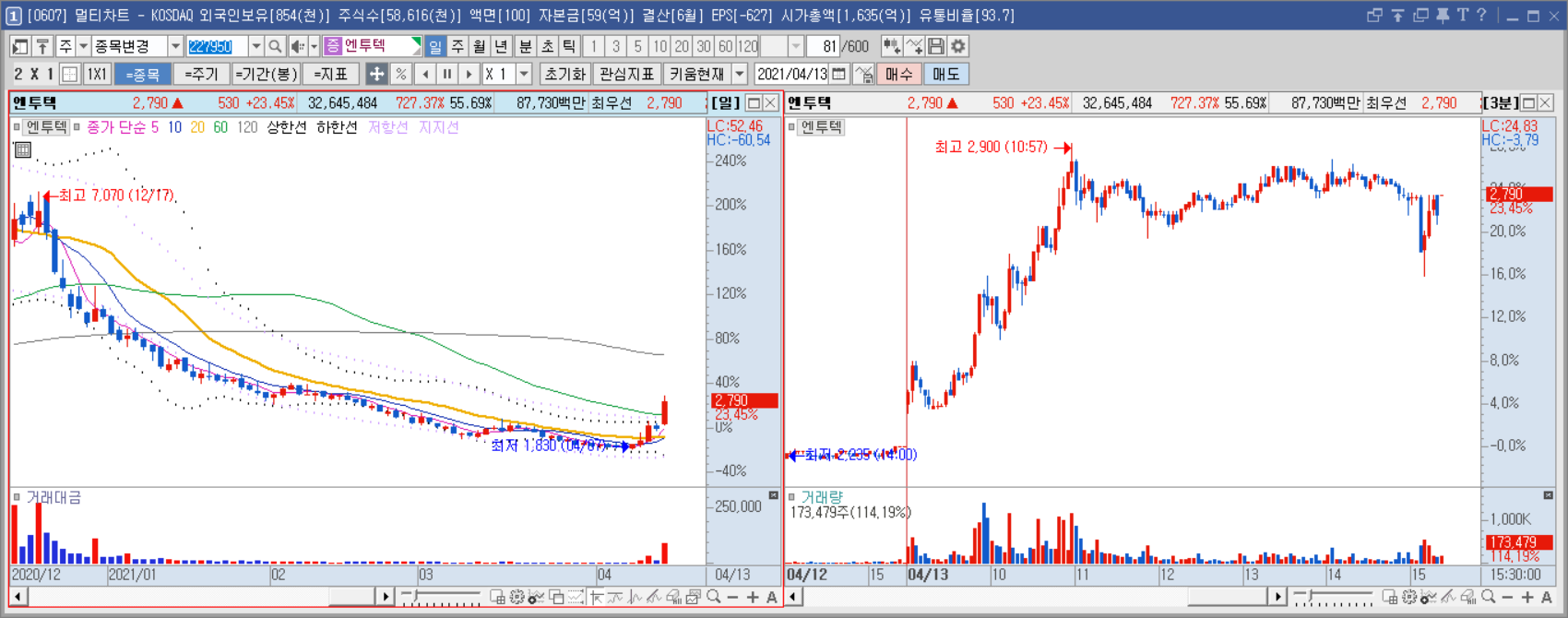
Task: Click the date field 2021/04/13
Action: pos(791,74)
